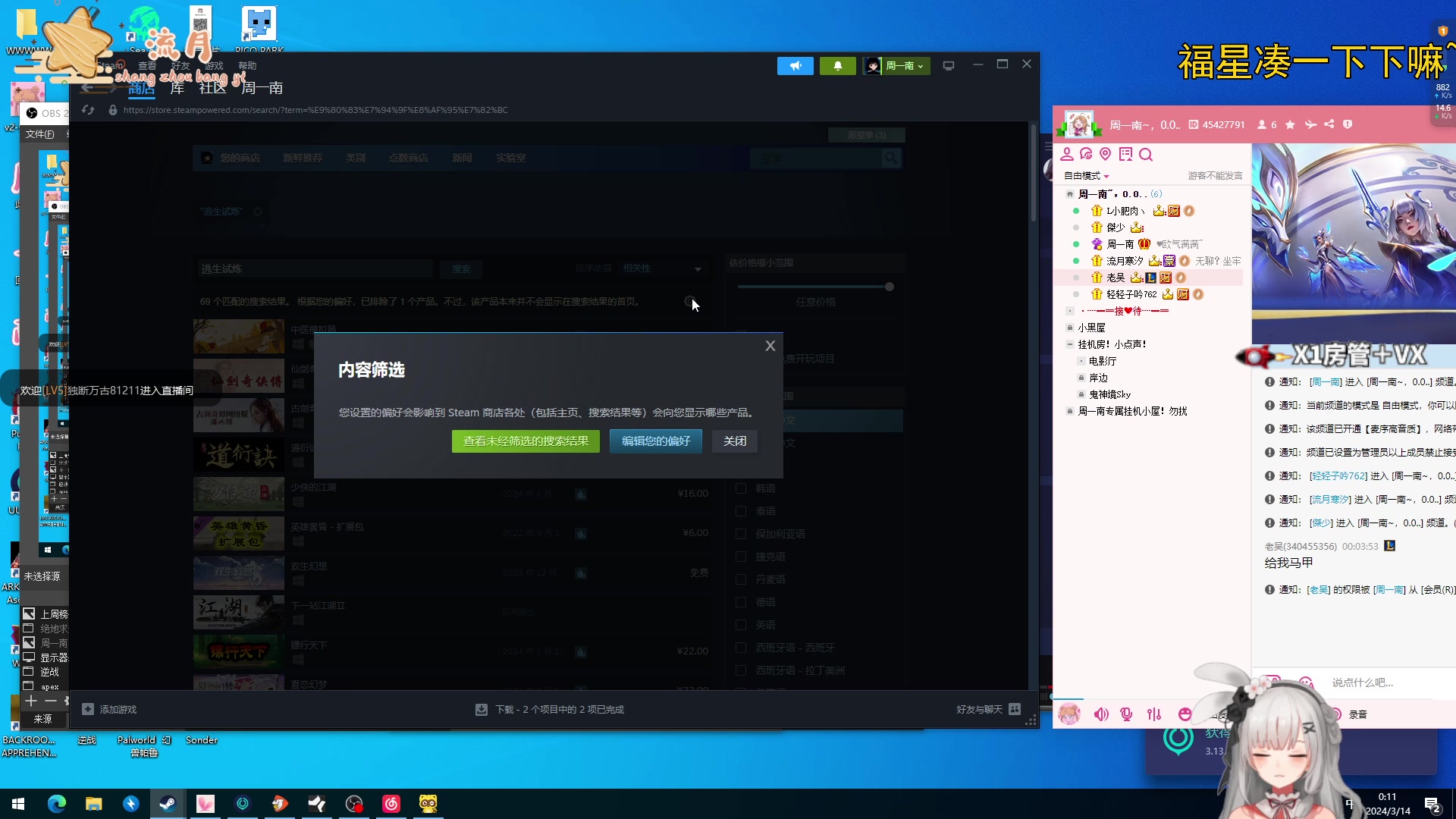Screen dimensions: 1456x819
Task: Click notice board icon in YY toolbar
Action: pyautogui.click(x=1125, y=155)
